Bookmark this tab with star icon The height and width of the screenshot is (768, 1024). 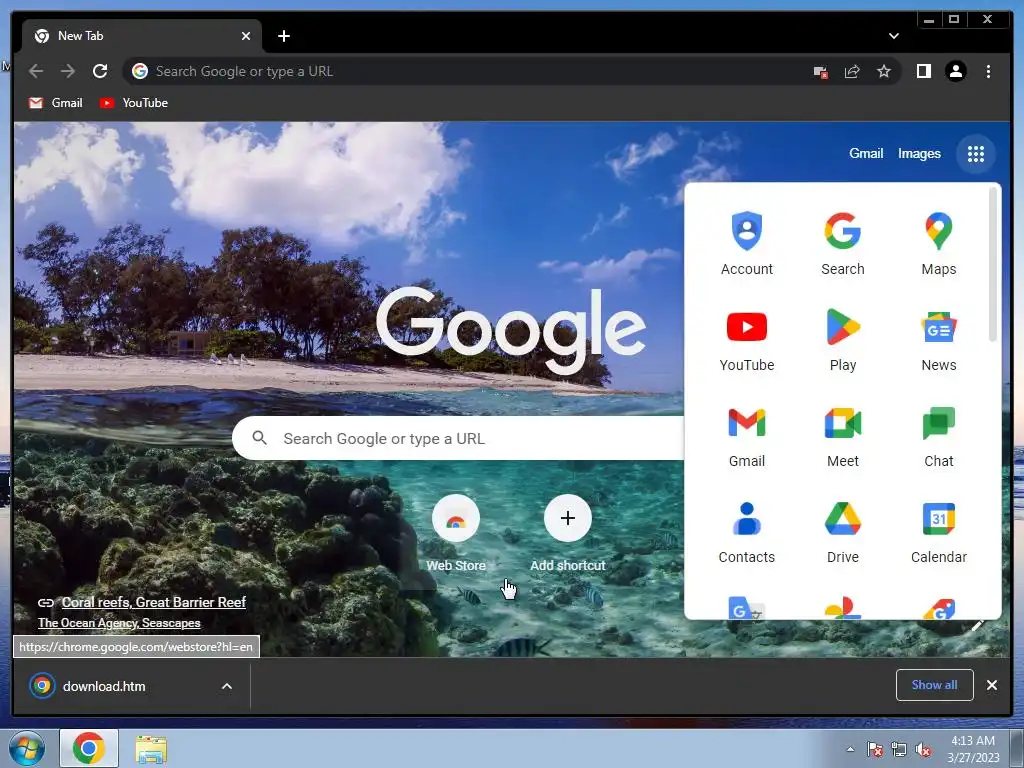pos(884,71)
